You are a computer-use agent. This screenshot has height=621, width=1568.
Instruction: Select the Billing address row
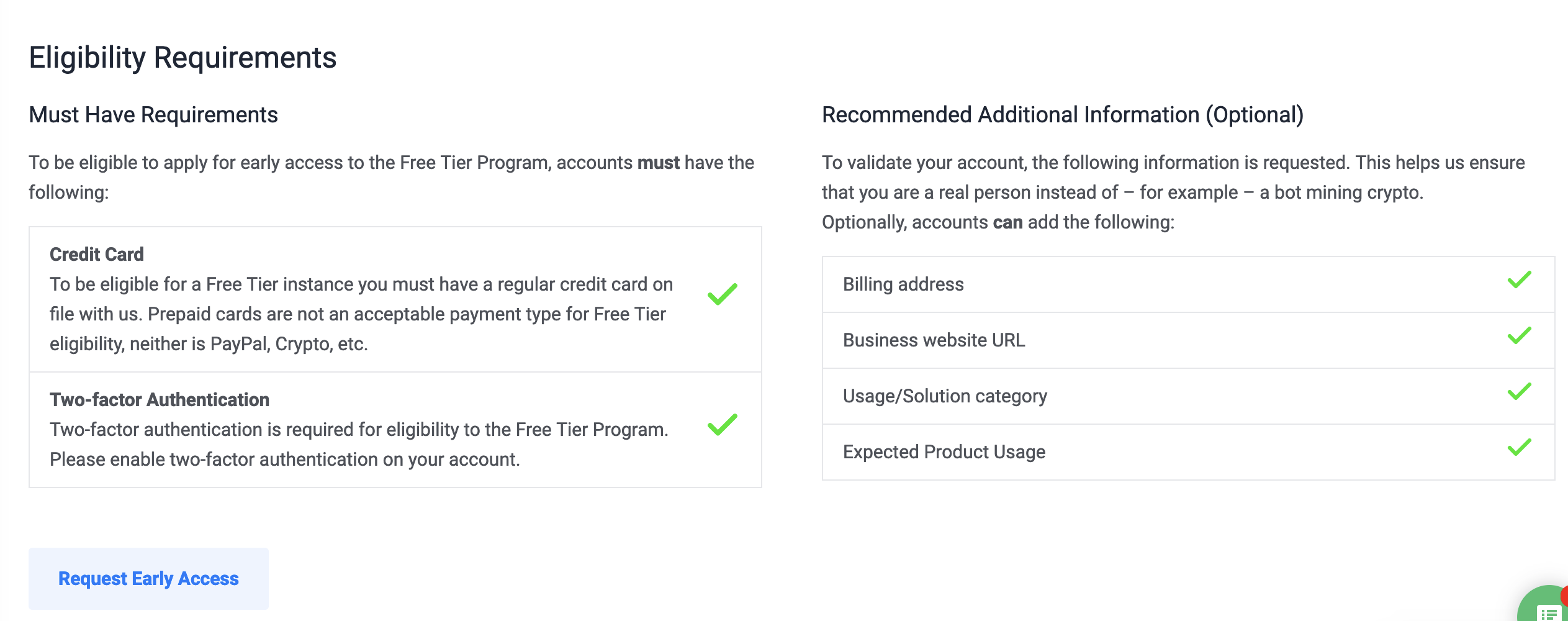[x=1188, y=284]
